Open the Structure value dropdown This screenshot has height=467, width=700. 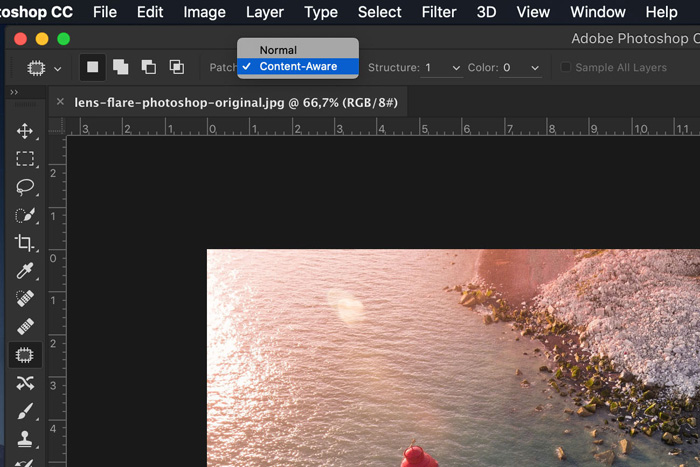(456, 68)
